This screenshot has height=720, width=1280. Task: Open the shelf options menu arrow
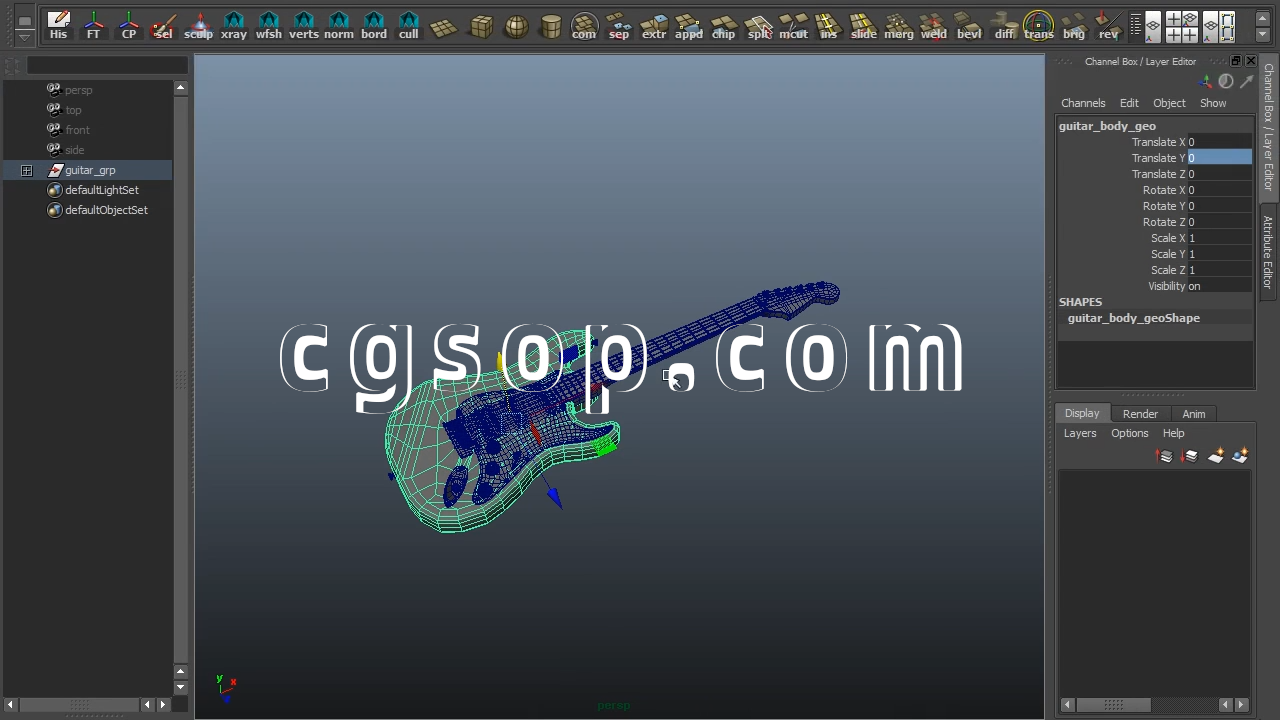pos(25,37)
